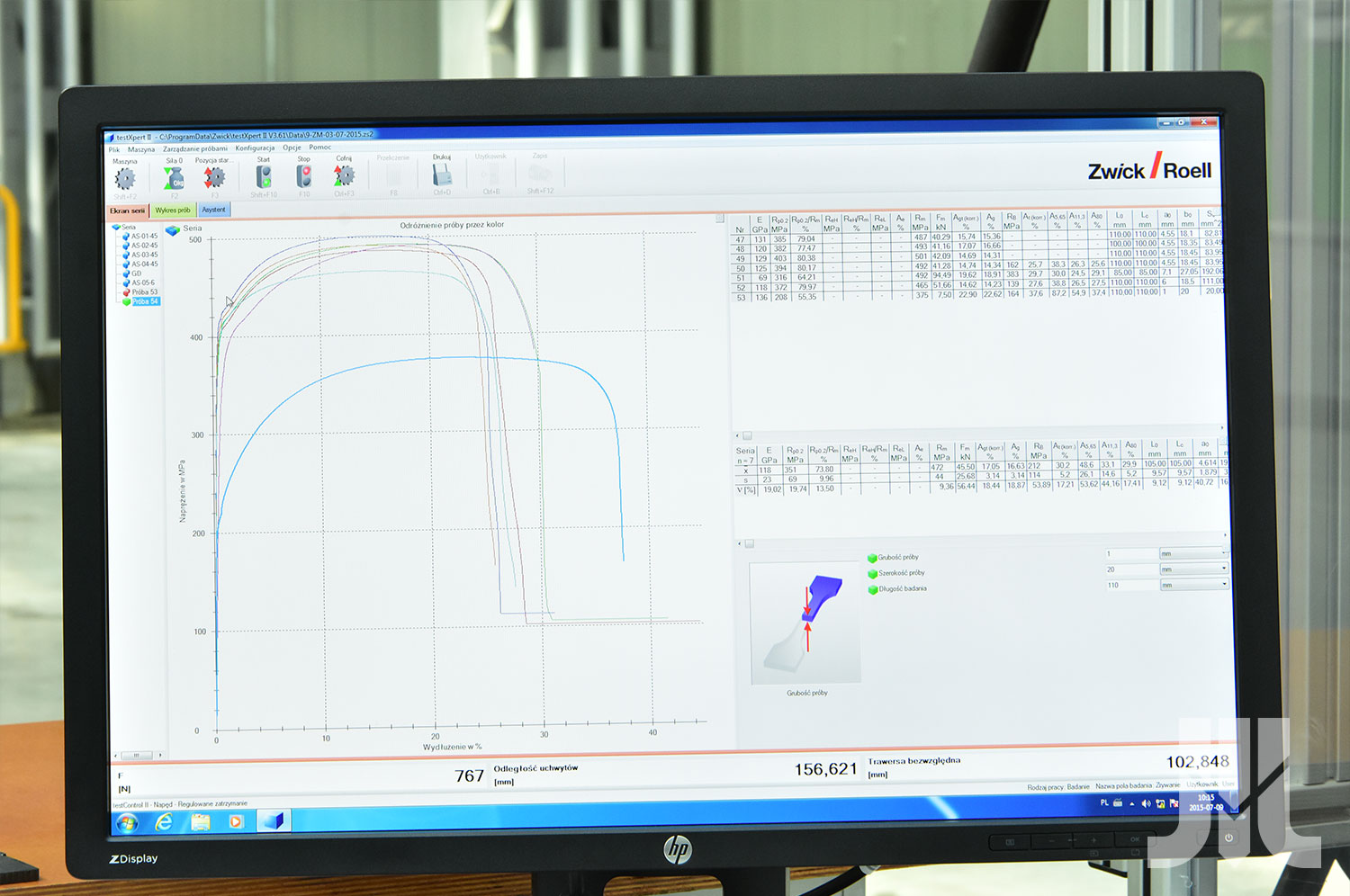Image resolution: width=1350 pixels, height=896 pixels.
Task: Click the Siła 0 force zero icon
Action: [x=173, y=178]
